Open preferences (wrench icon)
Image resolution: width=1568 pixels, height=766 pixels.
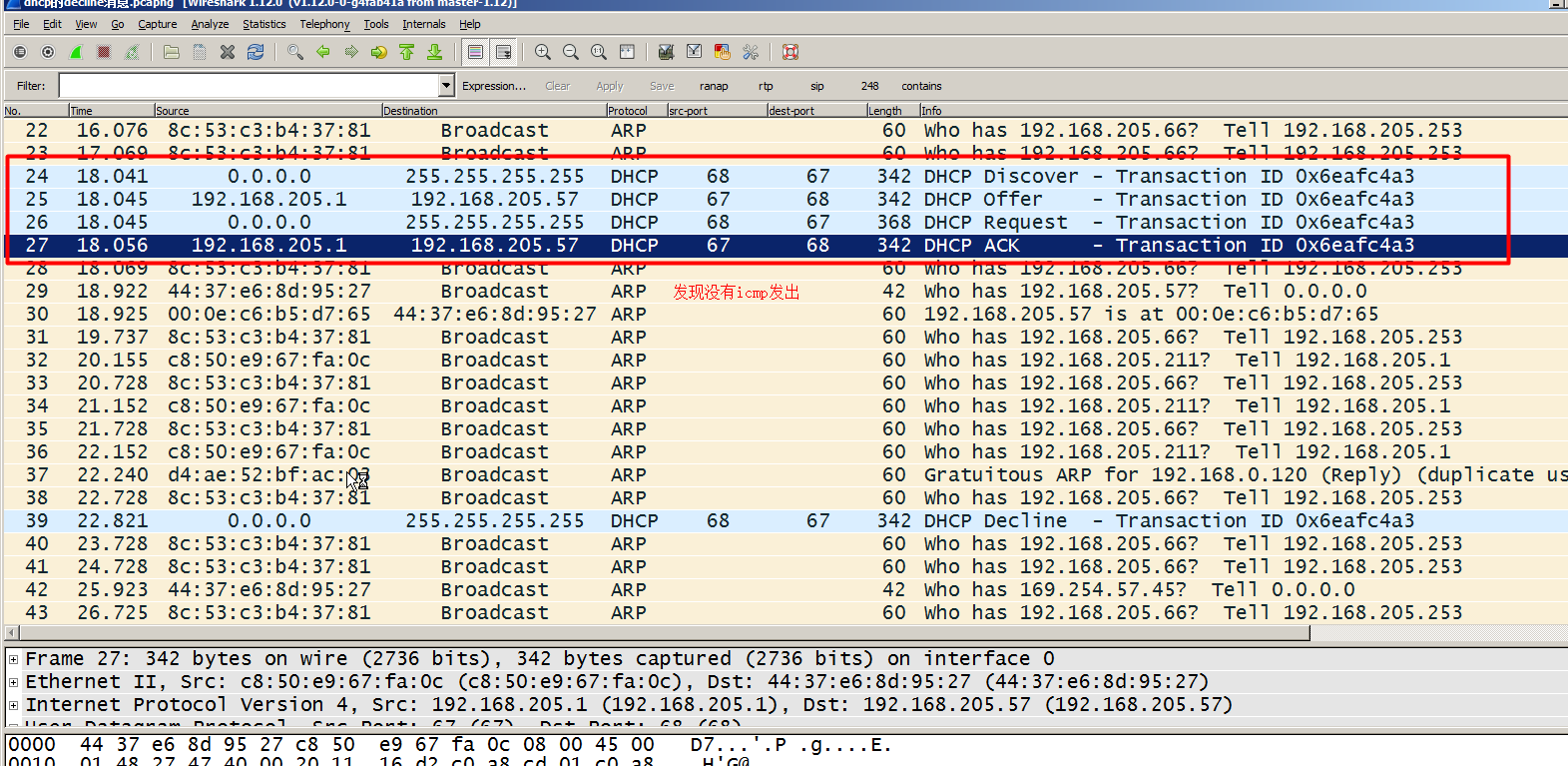751,52
